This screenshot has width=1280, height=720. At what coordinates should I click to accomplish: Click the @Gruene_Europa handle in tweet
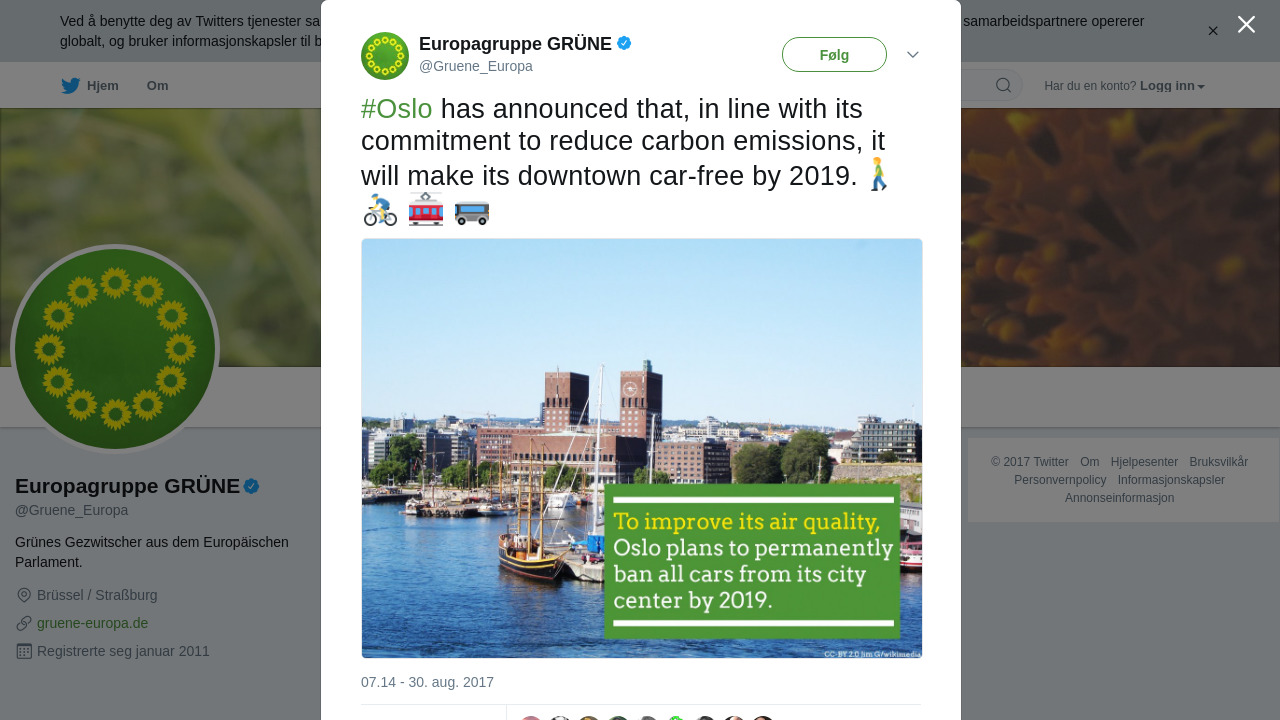pos(475,66)
